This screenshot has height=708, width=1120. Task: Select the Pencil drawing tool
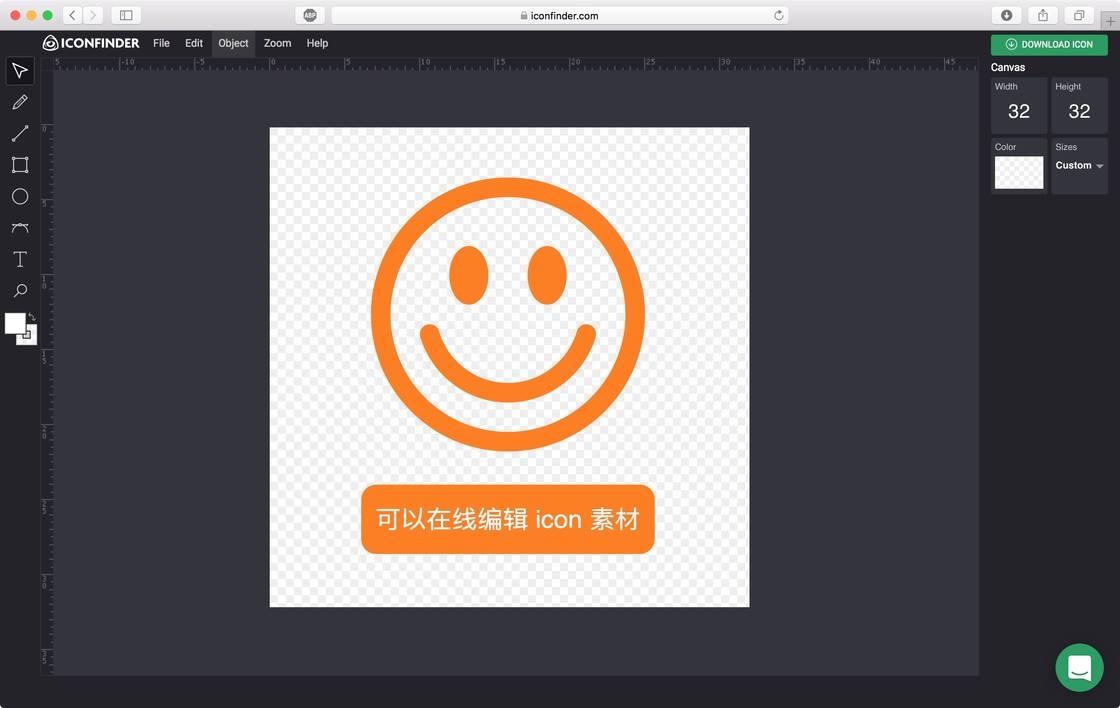[20, 102]
